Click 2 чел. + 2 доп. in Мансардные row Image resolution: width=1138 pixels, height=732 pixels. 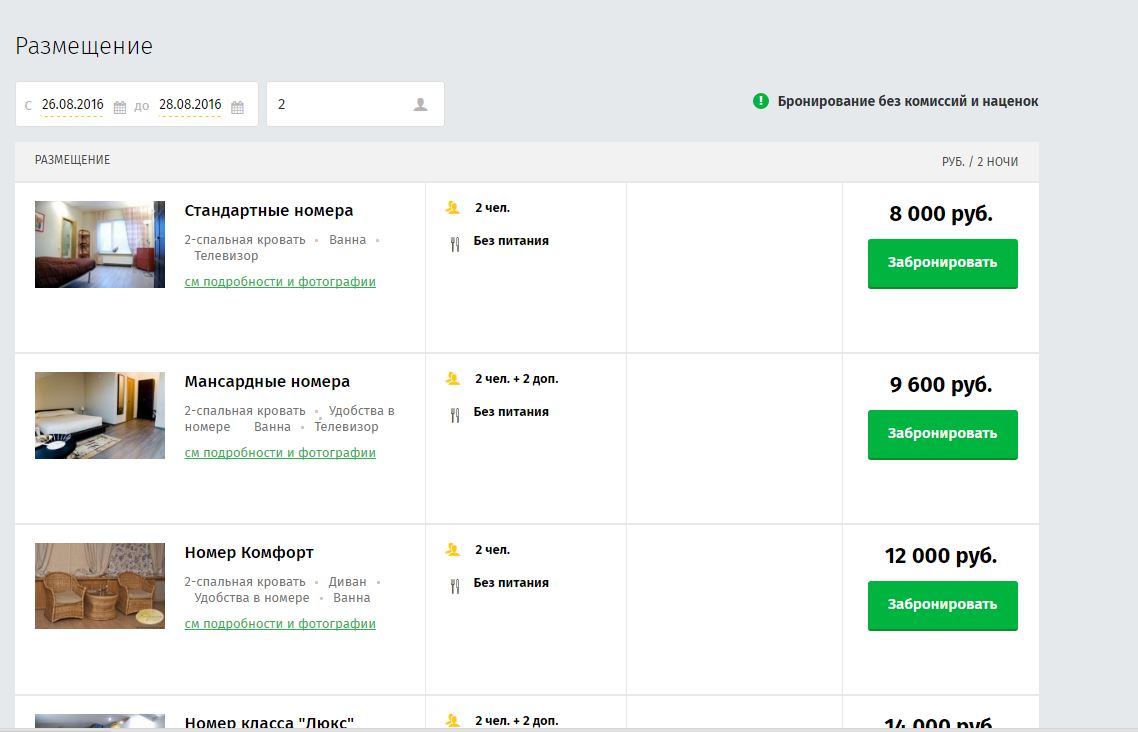coord(517,379)
